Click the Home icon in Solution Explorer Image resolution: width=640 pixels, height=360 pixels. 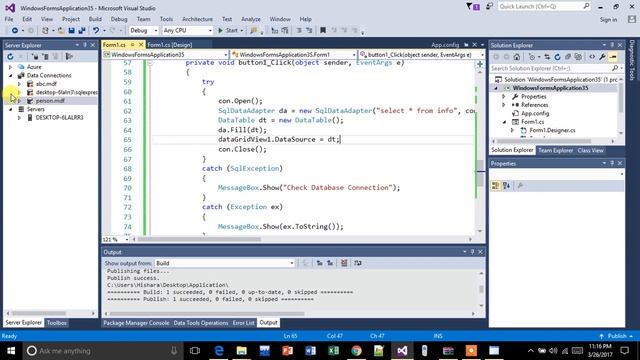tap(517, 57)
